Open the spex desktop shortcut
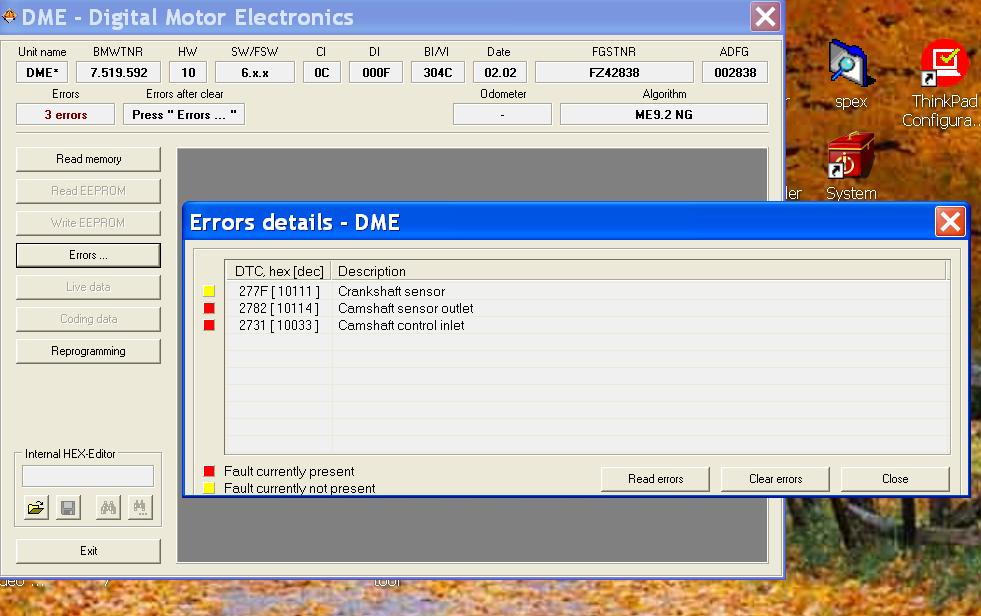Viewport: 981px width, 616px height. pyautogui.click(x=850, y=74)
